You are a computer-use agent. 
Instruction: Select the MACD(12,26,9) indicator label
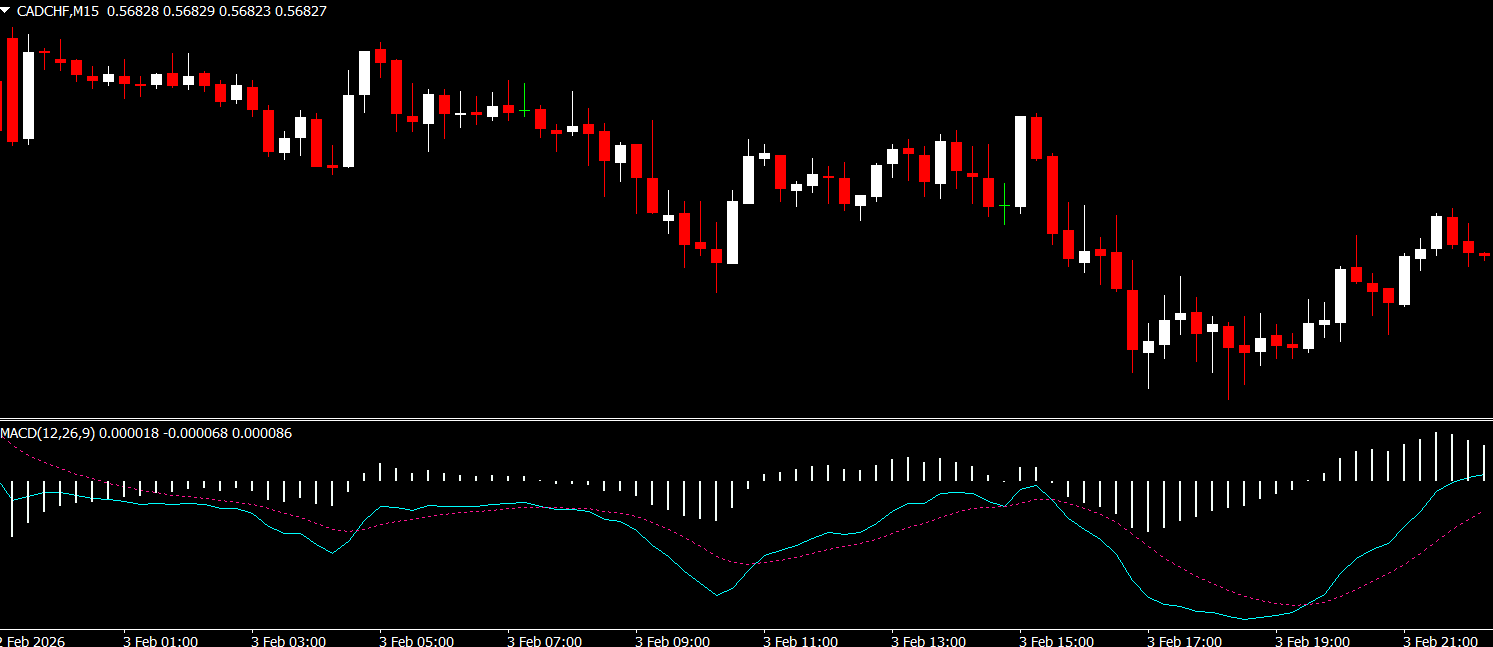[x=48, y=433]
